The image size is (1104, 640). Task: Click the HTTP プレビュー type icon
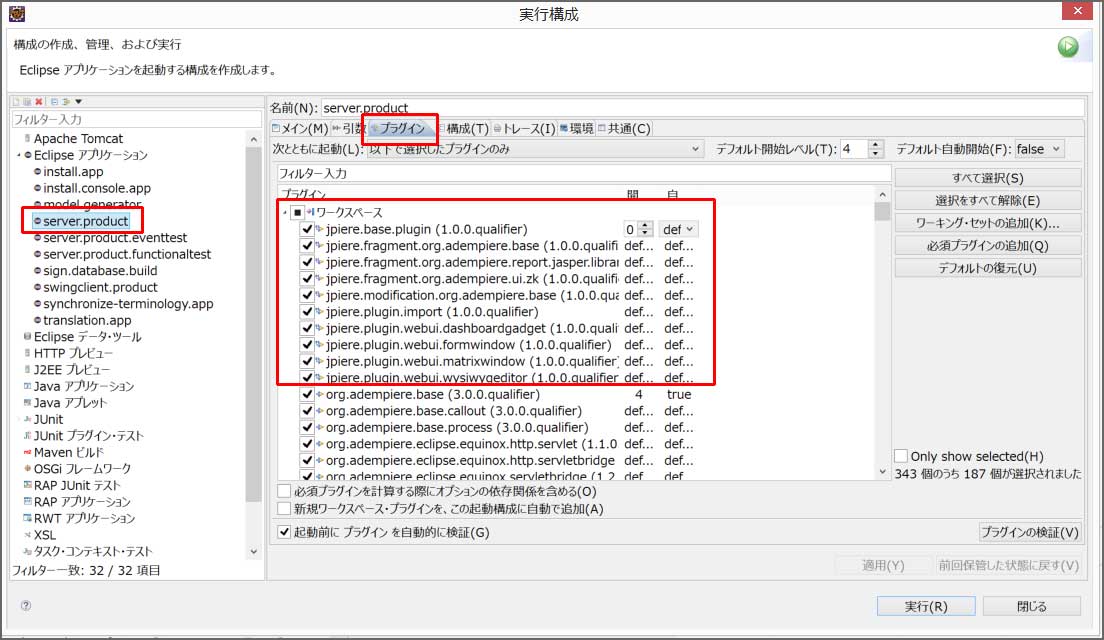tap(27, 353)
